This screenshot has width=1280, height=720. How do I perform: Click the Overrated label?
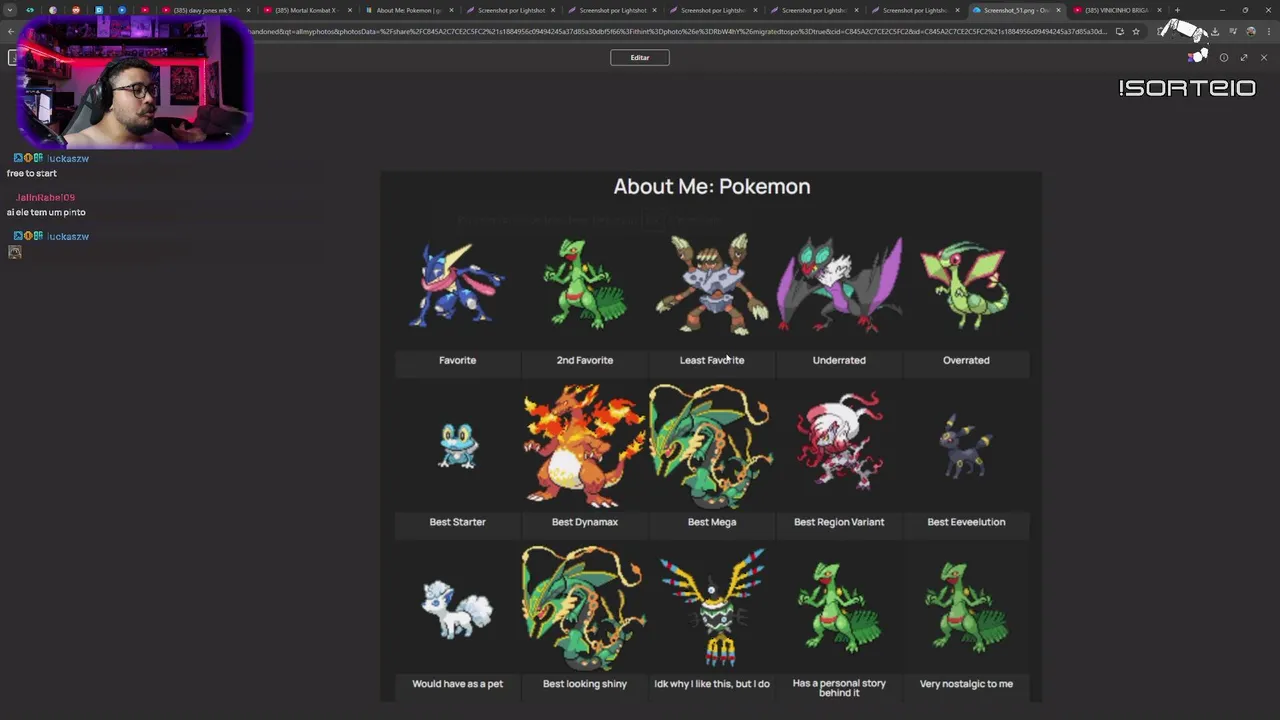966,360
